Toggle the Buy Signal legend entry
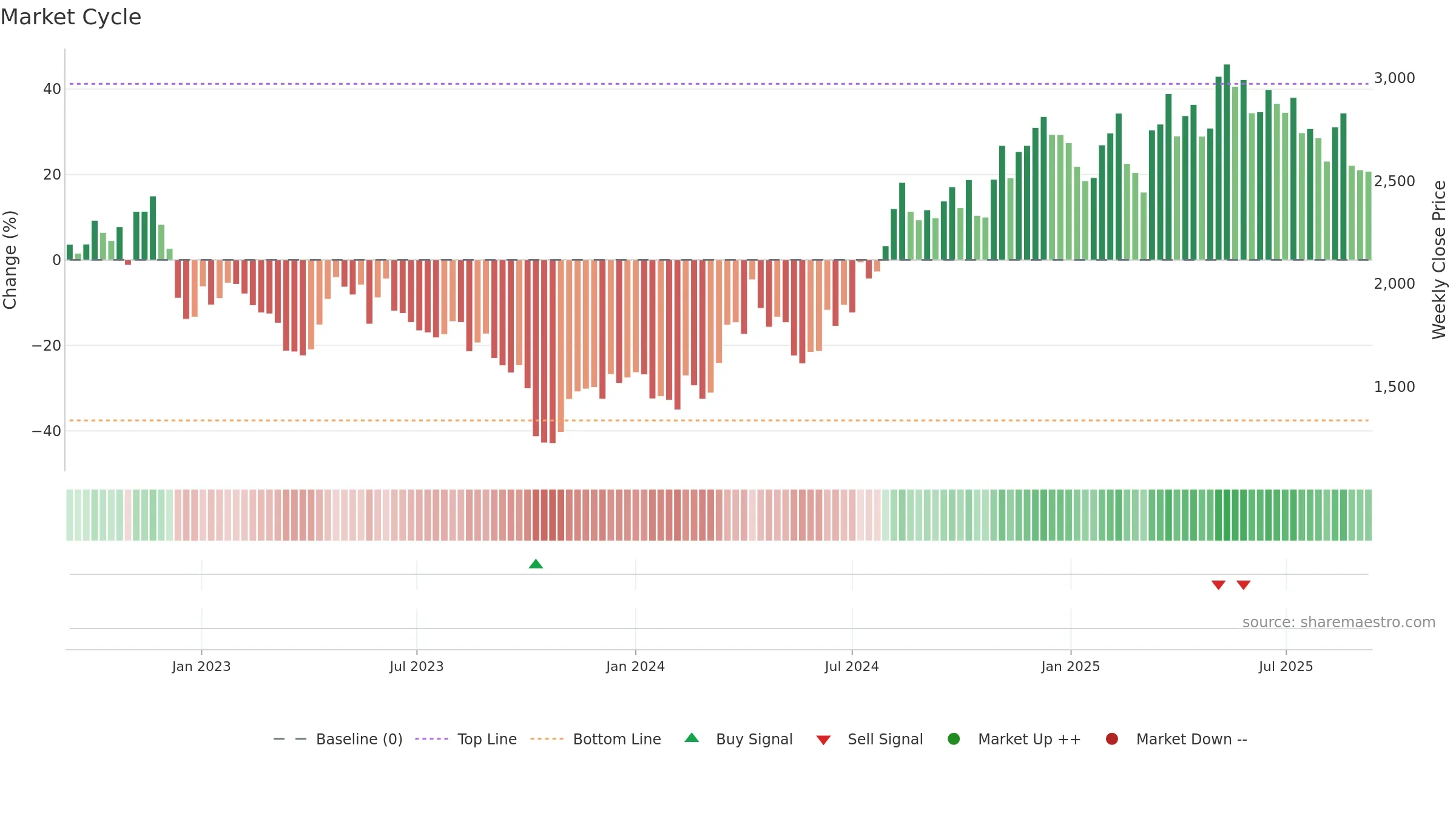 click(x=738, y=739)
